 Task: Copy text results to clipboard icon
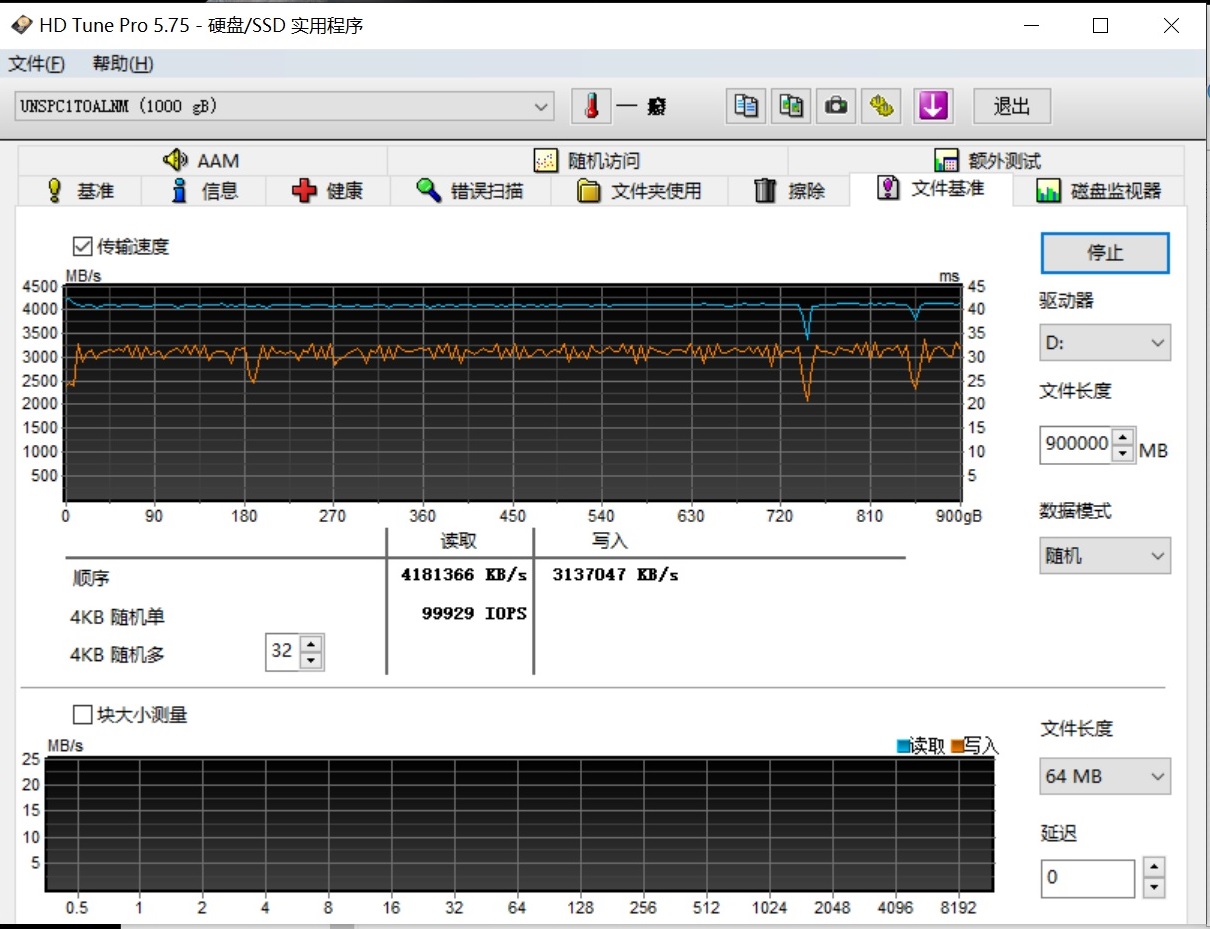click(x=746, y=106)
